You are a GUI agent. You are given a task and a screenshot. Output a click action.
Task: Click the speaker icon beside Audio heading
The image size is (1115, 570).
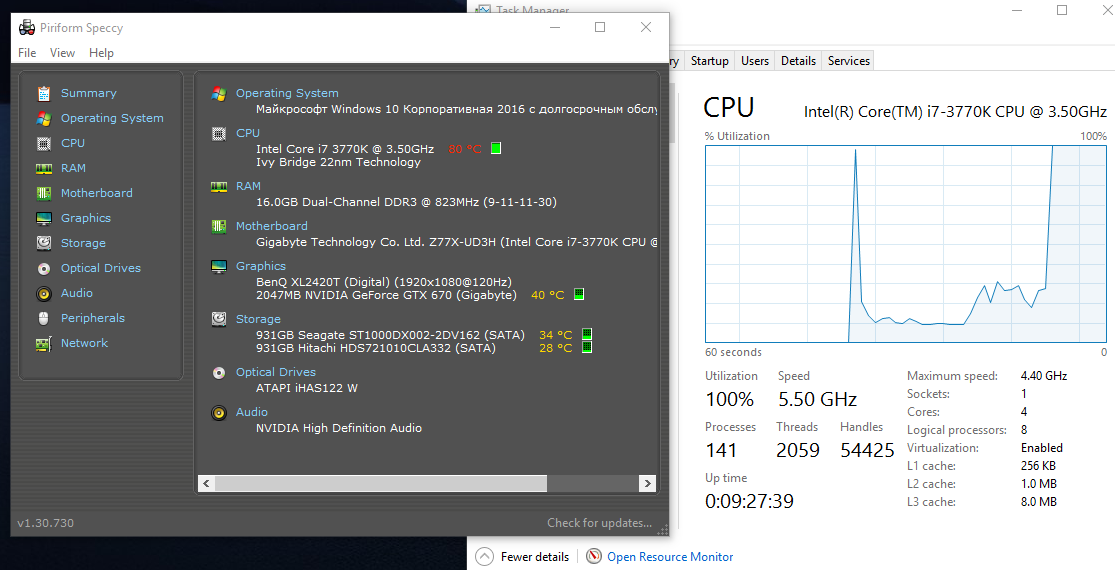pyautogui.click(x=219, y=412)
